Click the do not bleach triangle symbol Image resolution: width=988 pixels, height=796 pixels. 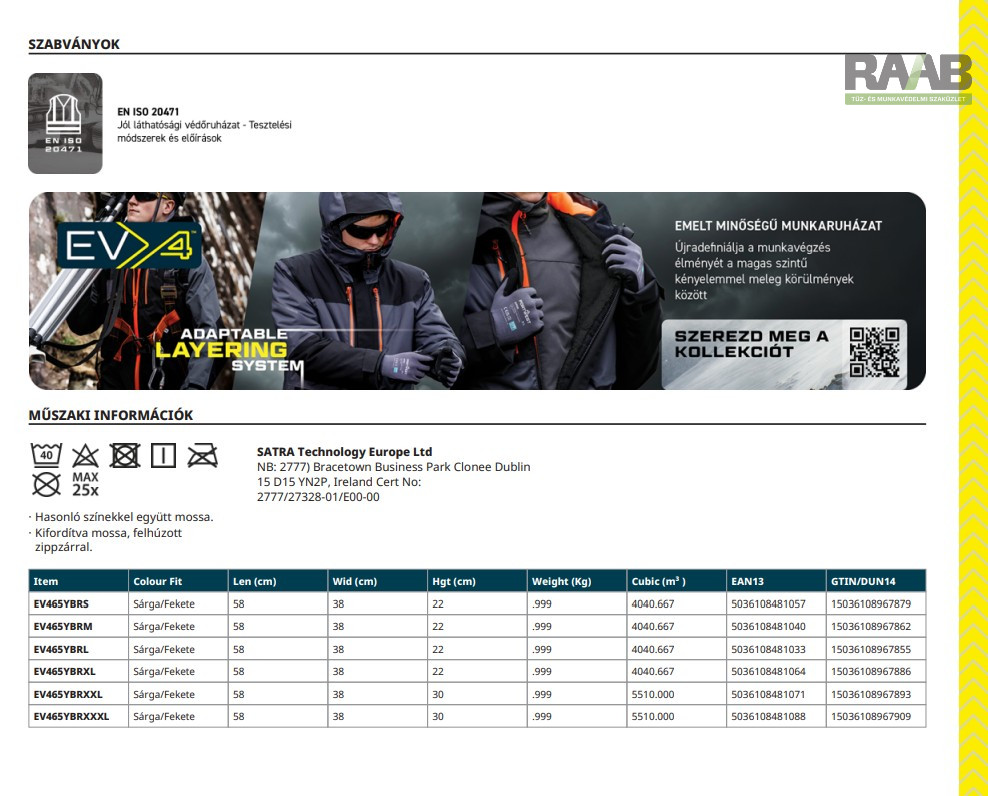[85, 457]
